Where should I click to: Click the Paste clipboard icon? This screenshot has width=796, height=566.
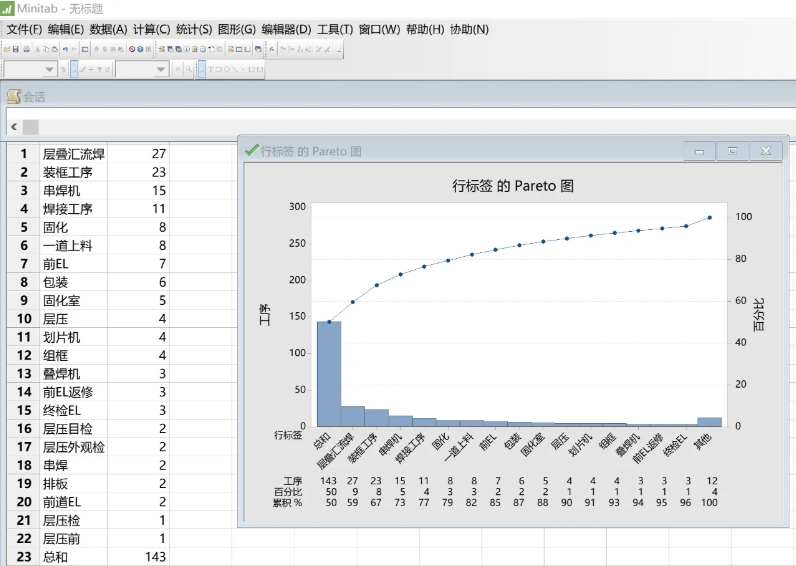54,49
